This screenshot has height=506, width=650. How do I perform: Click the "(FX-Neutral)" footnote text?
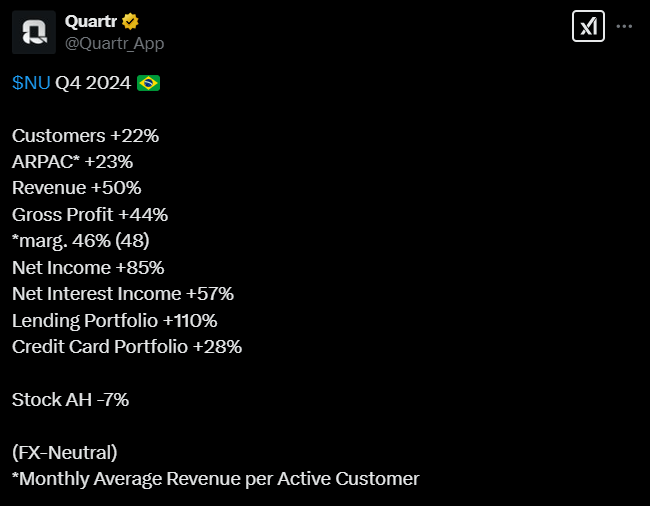point(65,452)
